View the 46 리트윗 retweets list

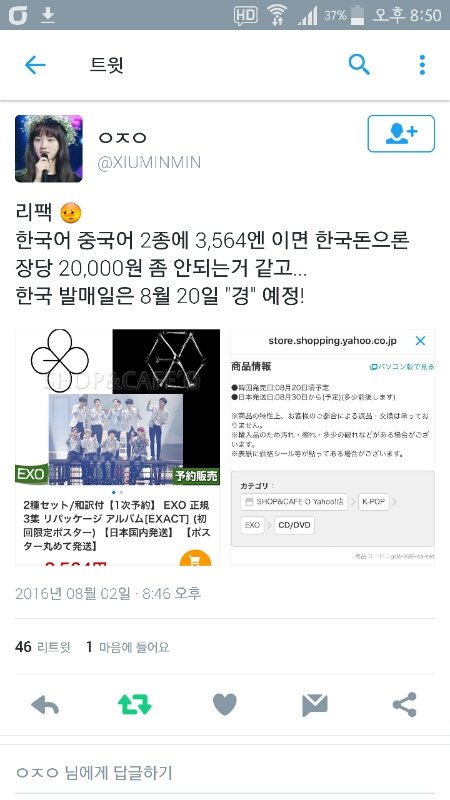coord(42,647)
